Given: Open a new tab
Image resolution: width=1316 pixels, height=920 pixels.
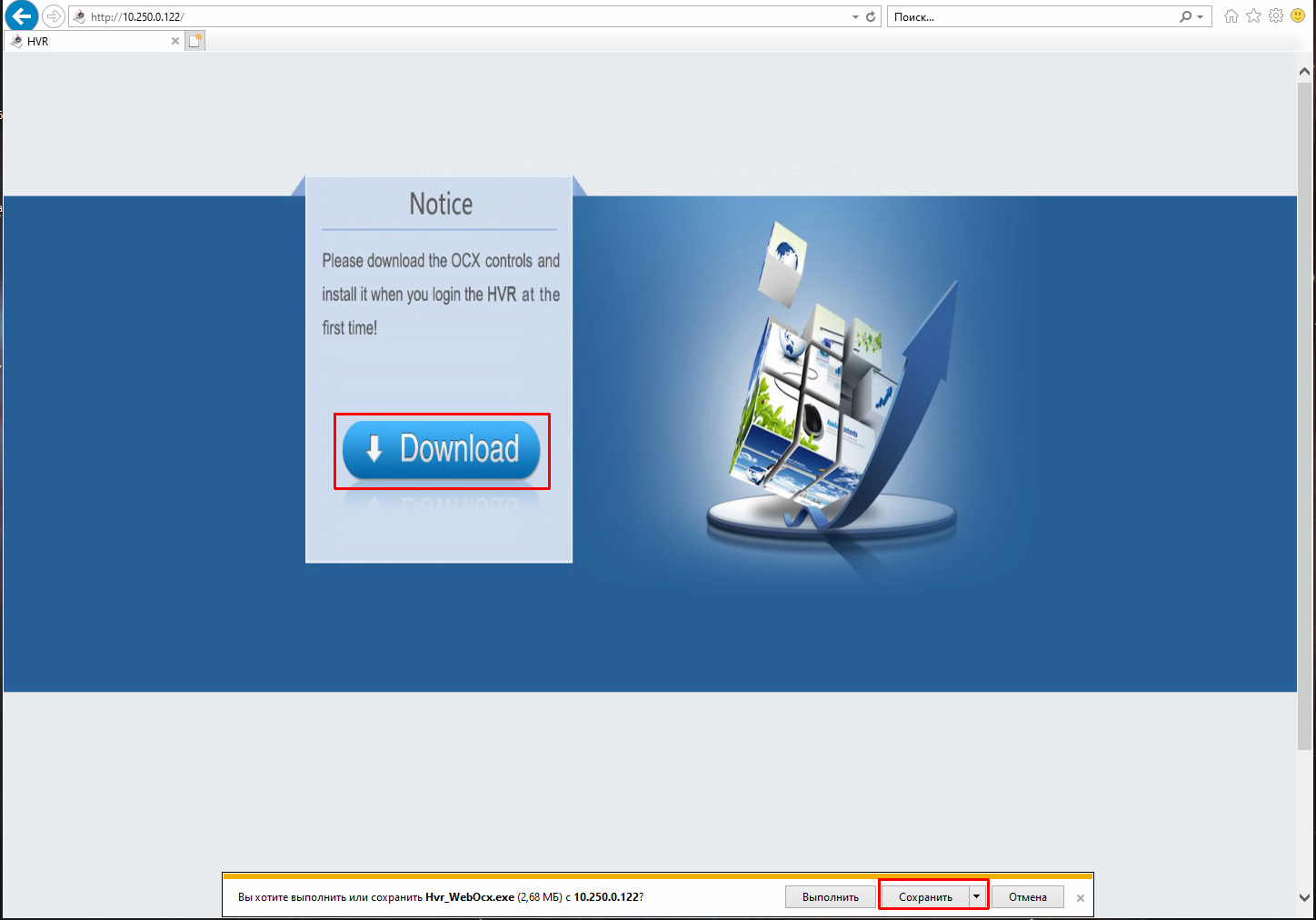Looking at the screenshot, I should point(195,41).
